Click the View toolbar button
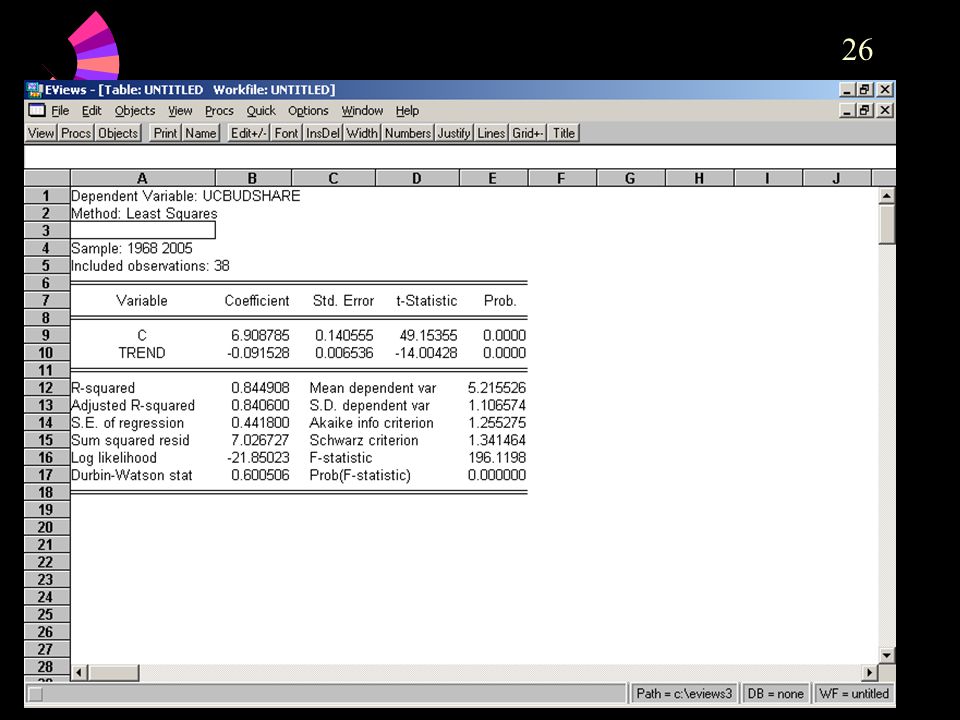 tap(41, 133)
